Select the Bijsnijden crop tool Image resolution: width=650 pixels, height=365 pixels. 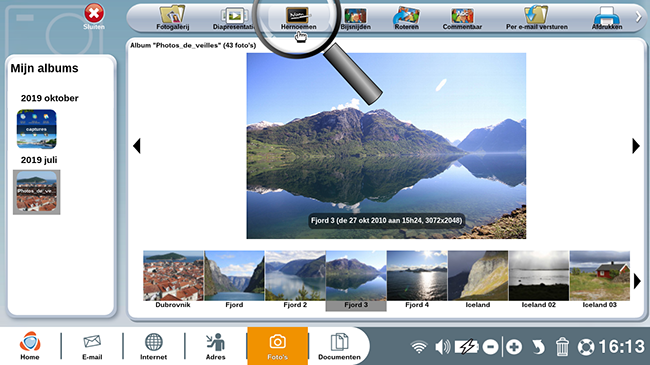(355, 18)
